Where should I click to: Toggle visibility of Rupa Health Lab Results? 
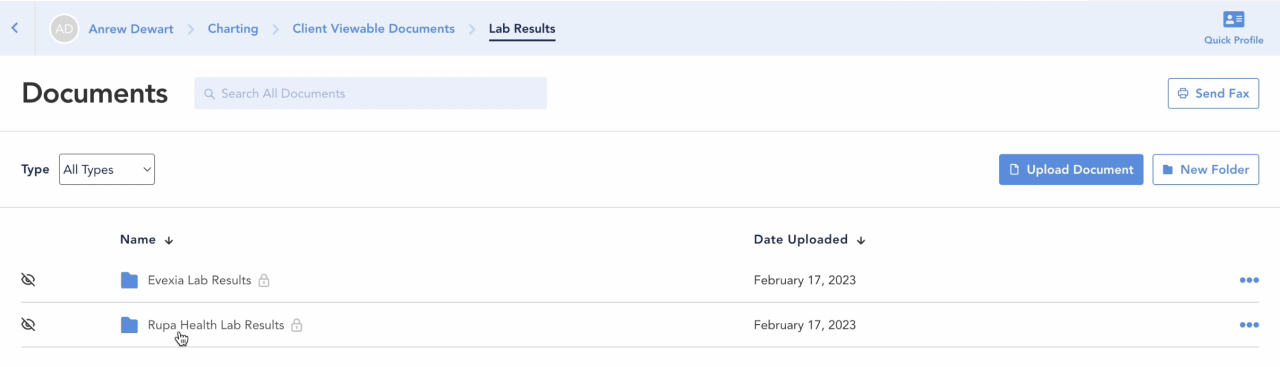28,325
